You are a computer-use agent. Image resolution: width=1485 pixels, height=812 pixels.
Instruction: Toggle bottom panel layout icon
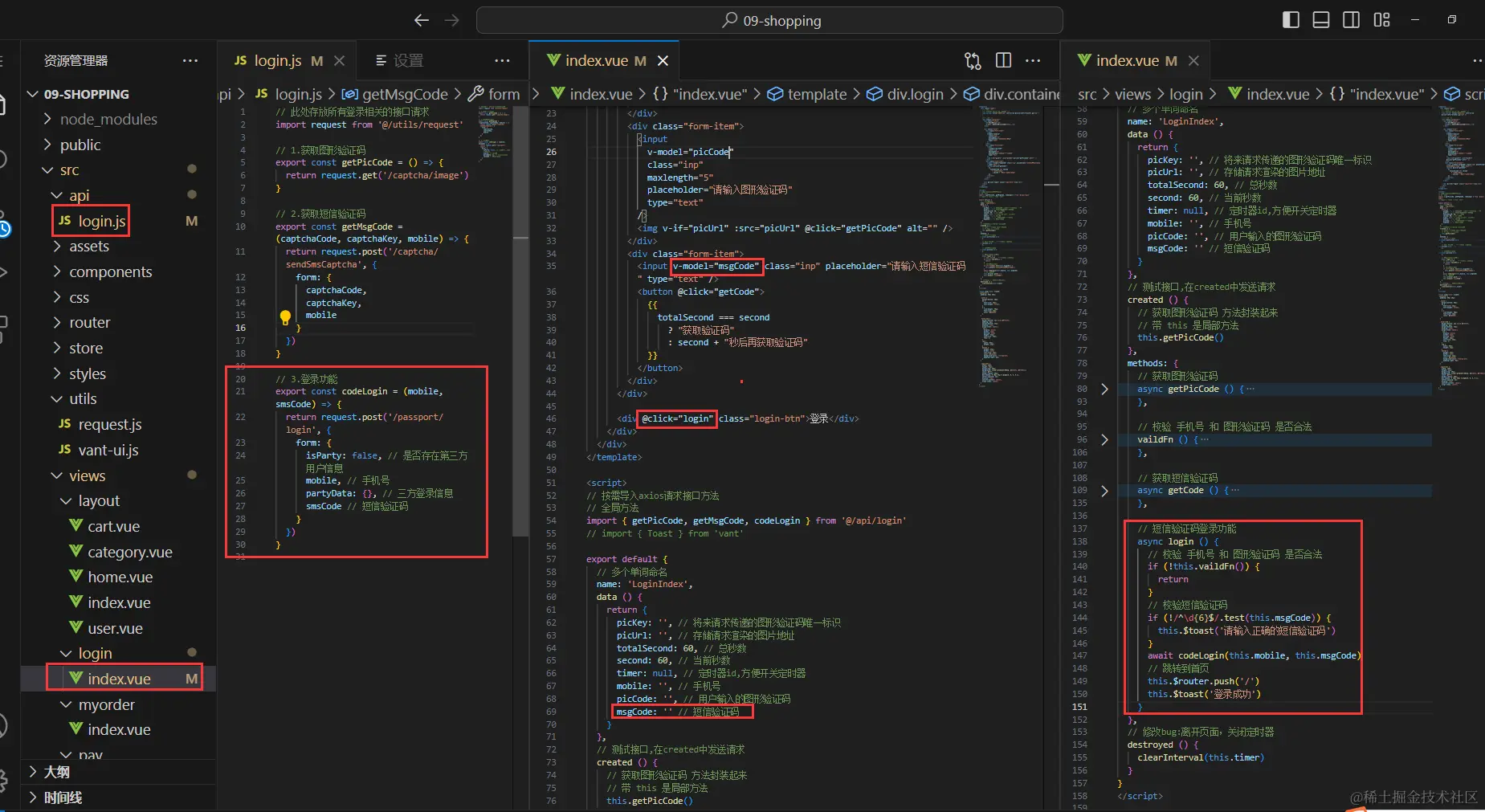[1321, 20]
